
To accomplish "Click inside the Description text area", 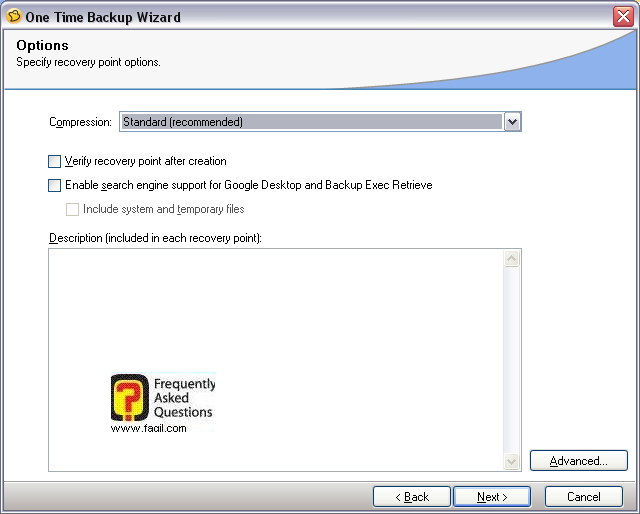I will [x=300, y=310].
